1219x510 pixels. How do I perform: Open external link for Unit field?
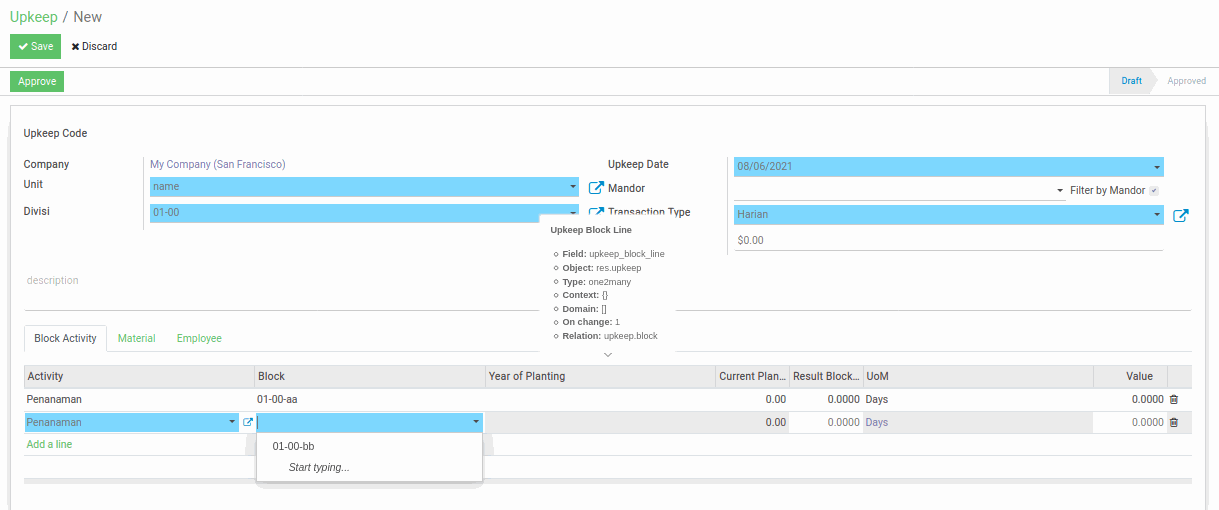[596, 188]
